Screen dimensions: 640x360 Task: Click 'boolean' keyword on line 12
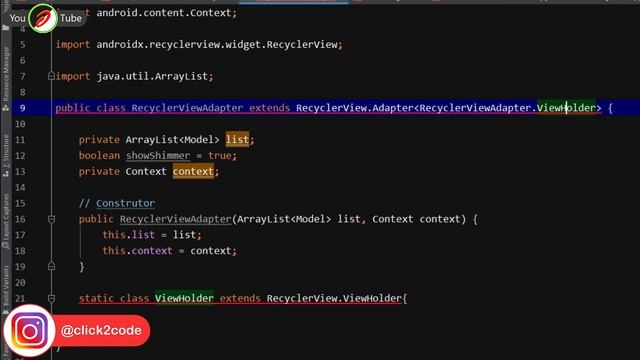point(99,156)
